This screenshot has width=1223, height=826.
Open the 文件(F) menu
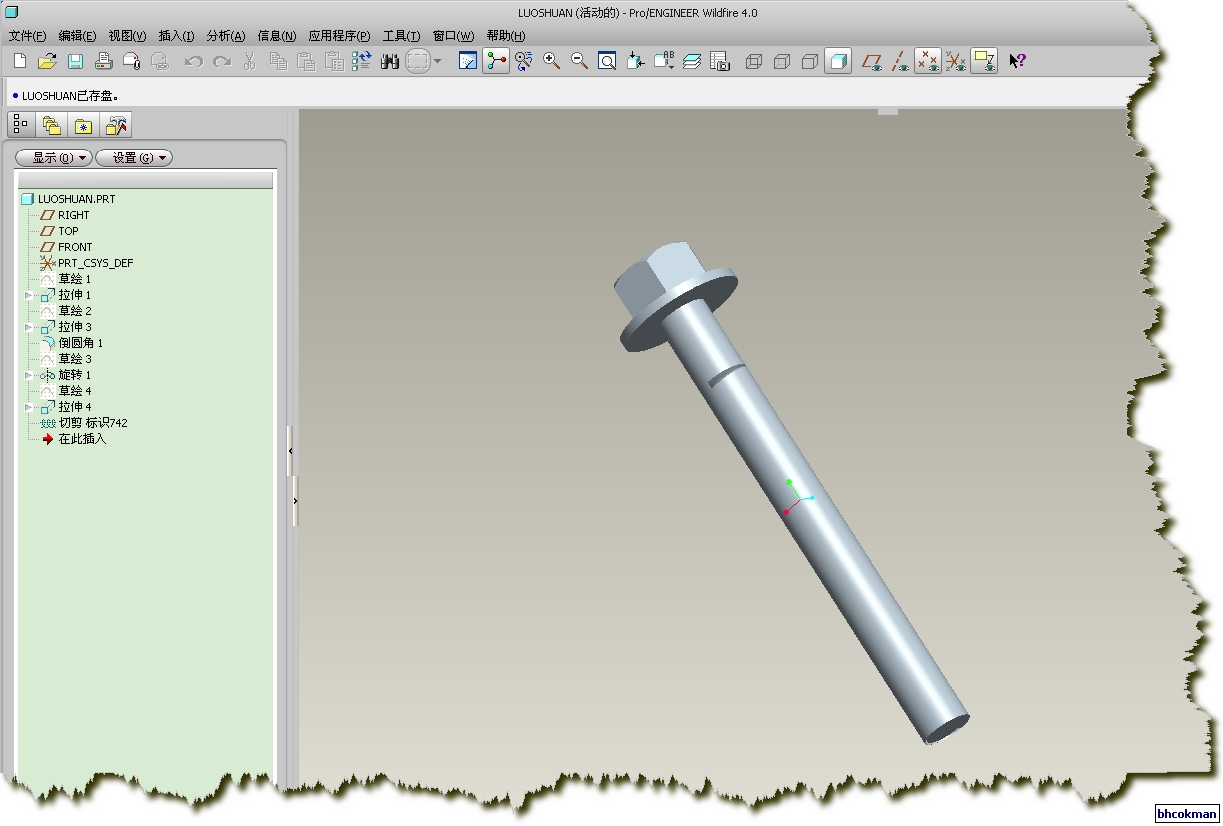click(x=28, y=36)
